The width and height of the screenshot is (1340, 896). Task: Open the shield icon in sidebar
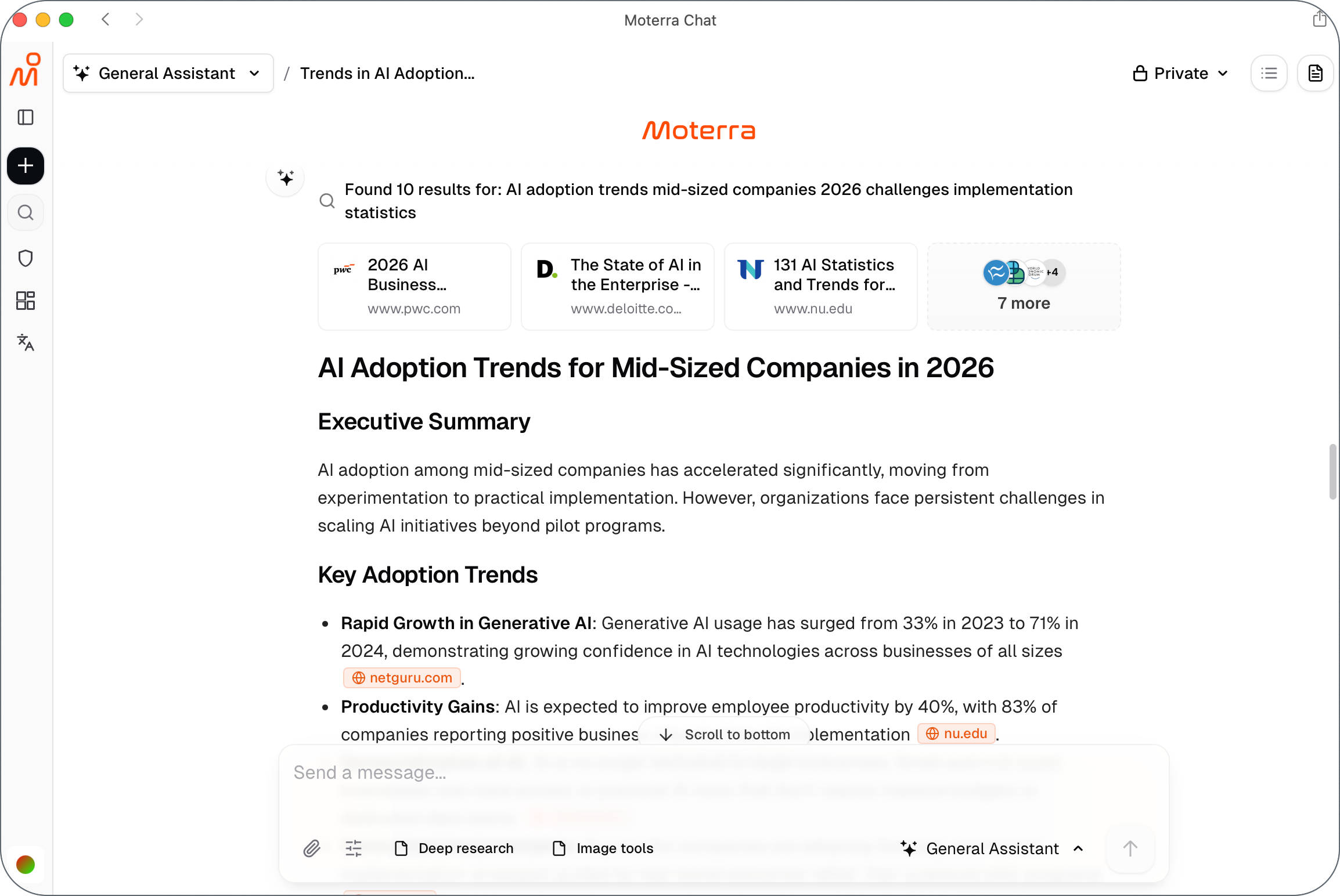26,258
